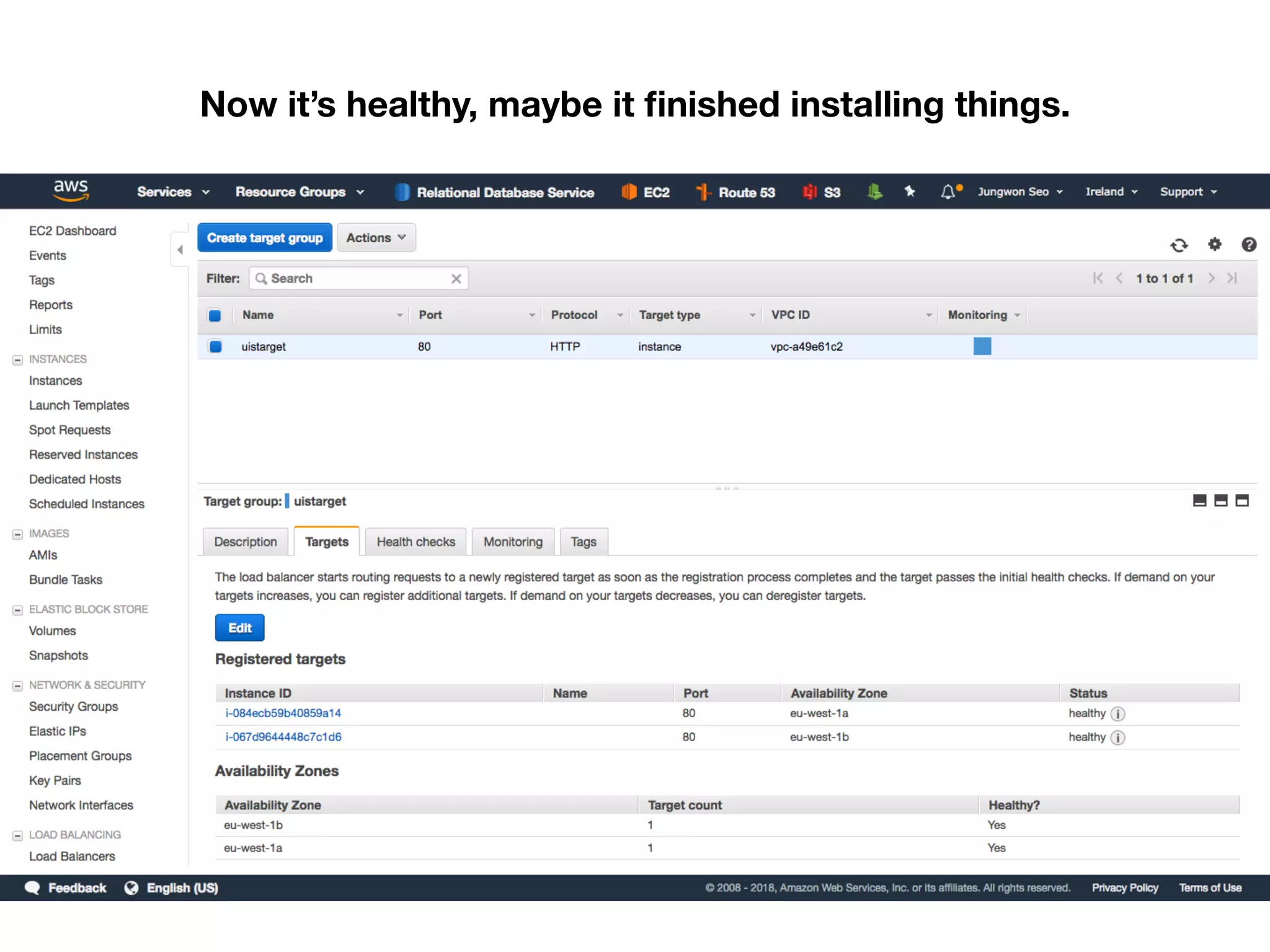
Task: Open the help question mark icon
Action: point(1249,245)
